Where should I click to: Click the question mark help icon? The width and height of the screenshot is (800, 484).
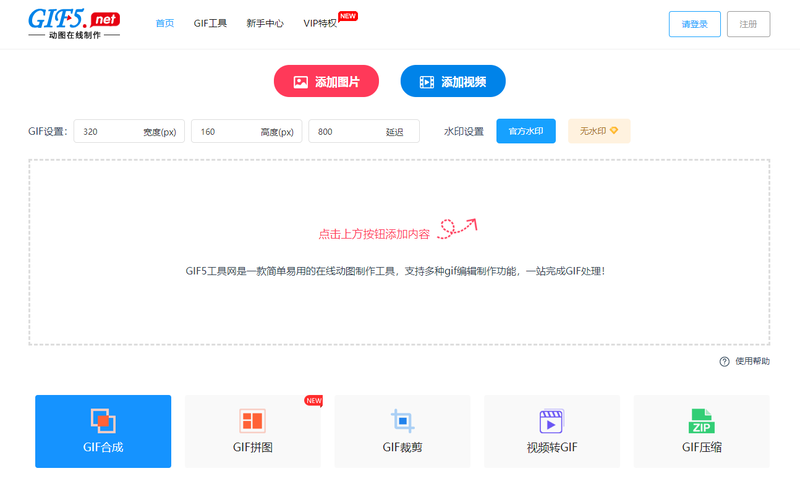click(724, 362)
